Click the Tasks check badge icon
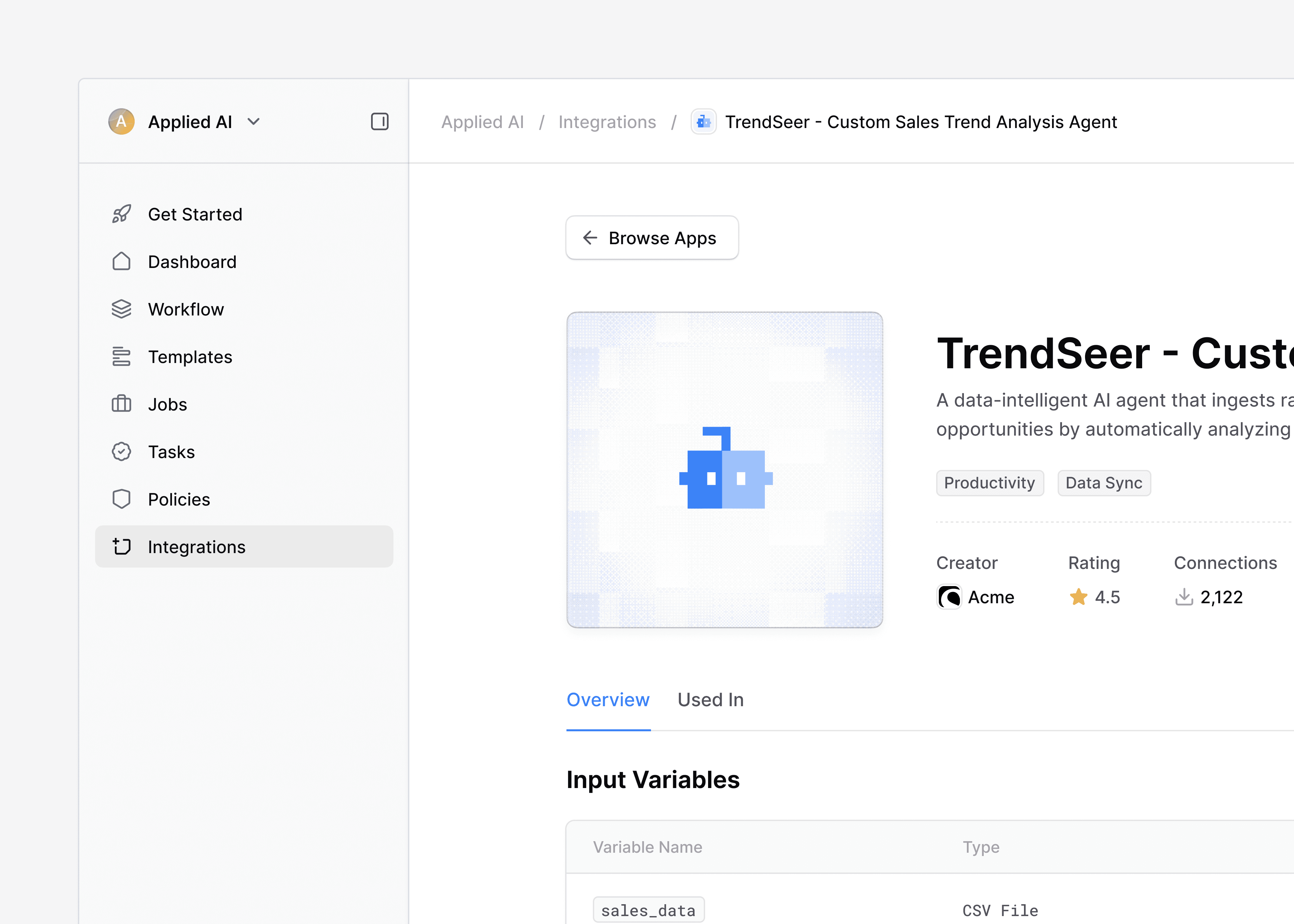 [x=121, y=452]
